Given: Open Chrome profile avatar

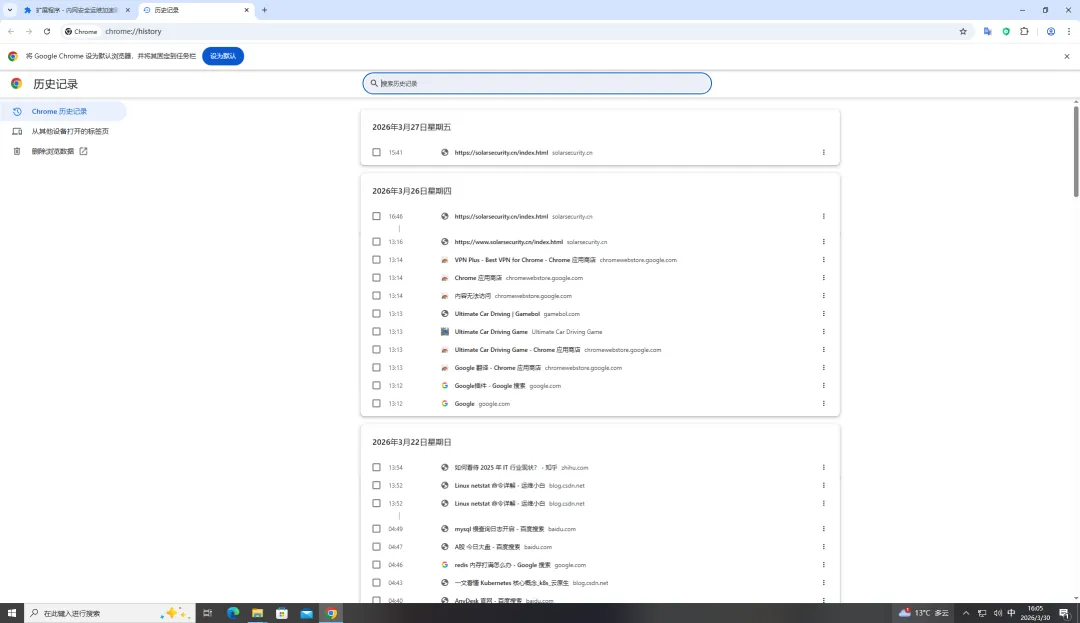Looking at the screenshot, I should point(1050,31).
